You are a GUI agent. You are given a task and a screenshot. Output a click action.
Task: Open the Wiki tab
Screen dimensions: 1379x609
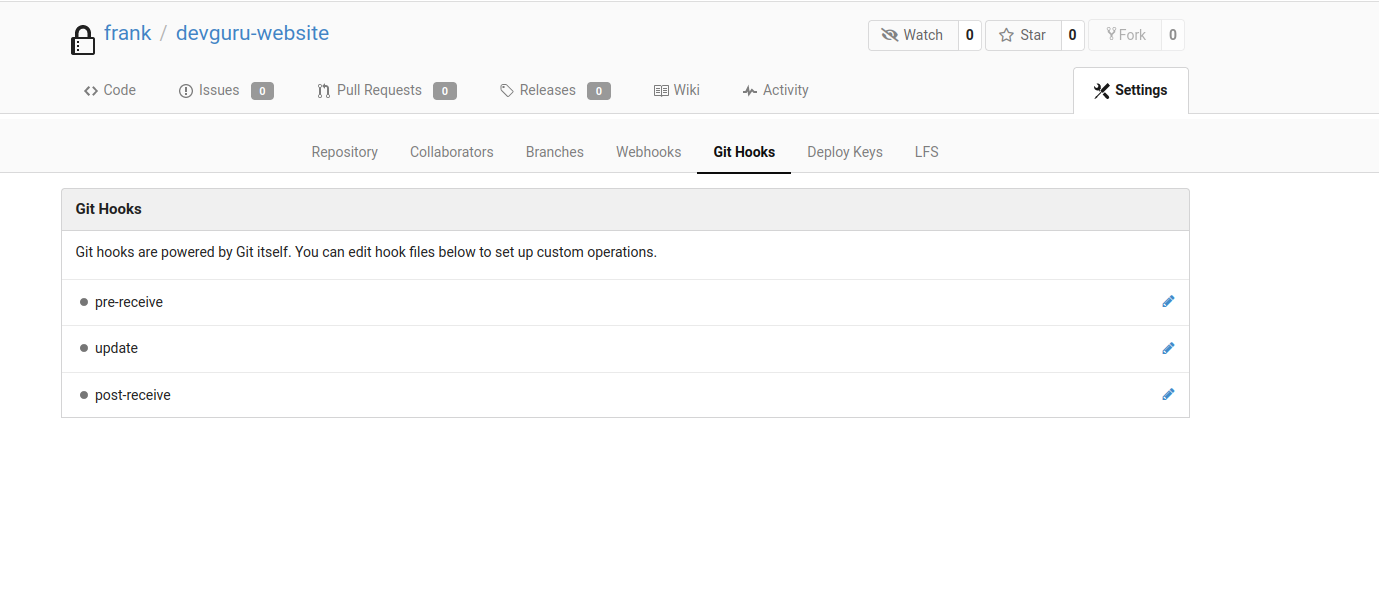click(677, 90)
